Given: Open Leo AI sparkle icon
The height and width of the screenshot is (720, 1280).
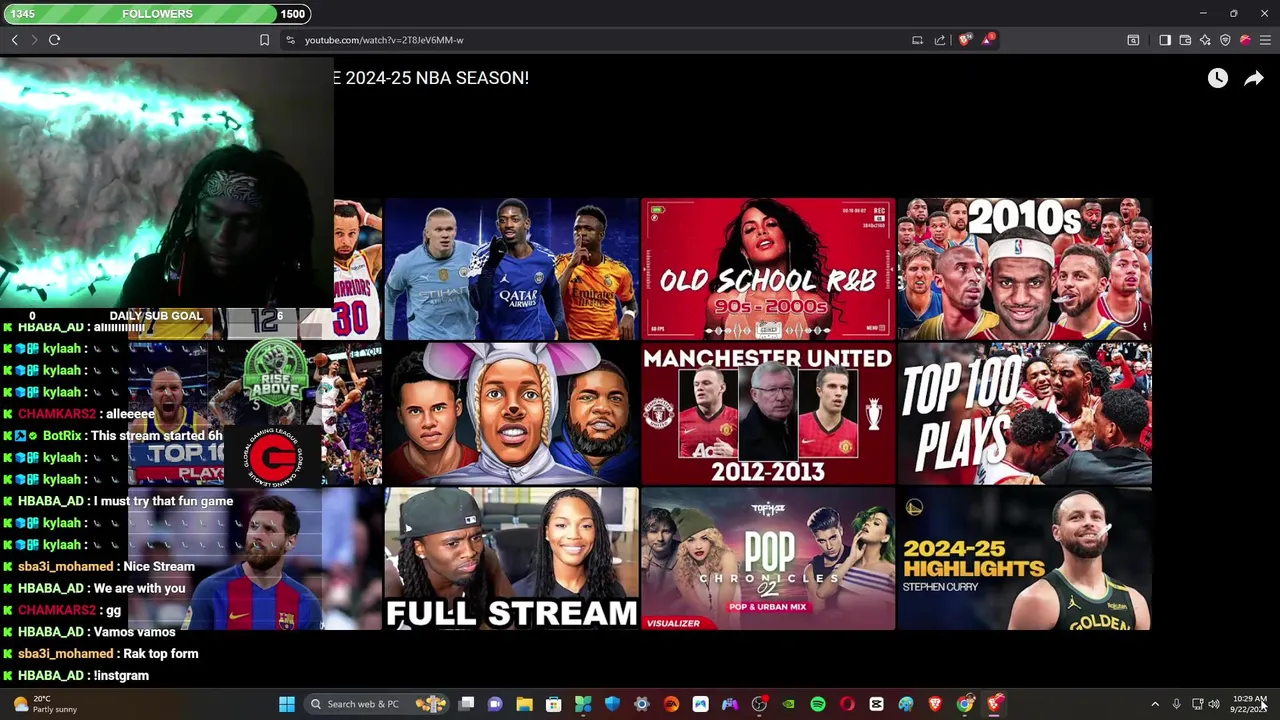Looking at the screenshot, I should coord(1205,40).
